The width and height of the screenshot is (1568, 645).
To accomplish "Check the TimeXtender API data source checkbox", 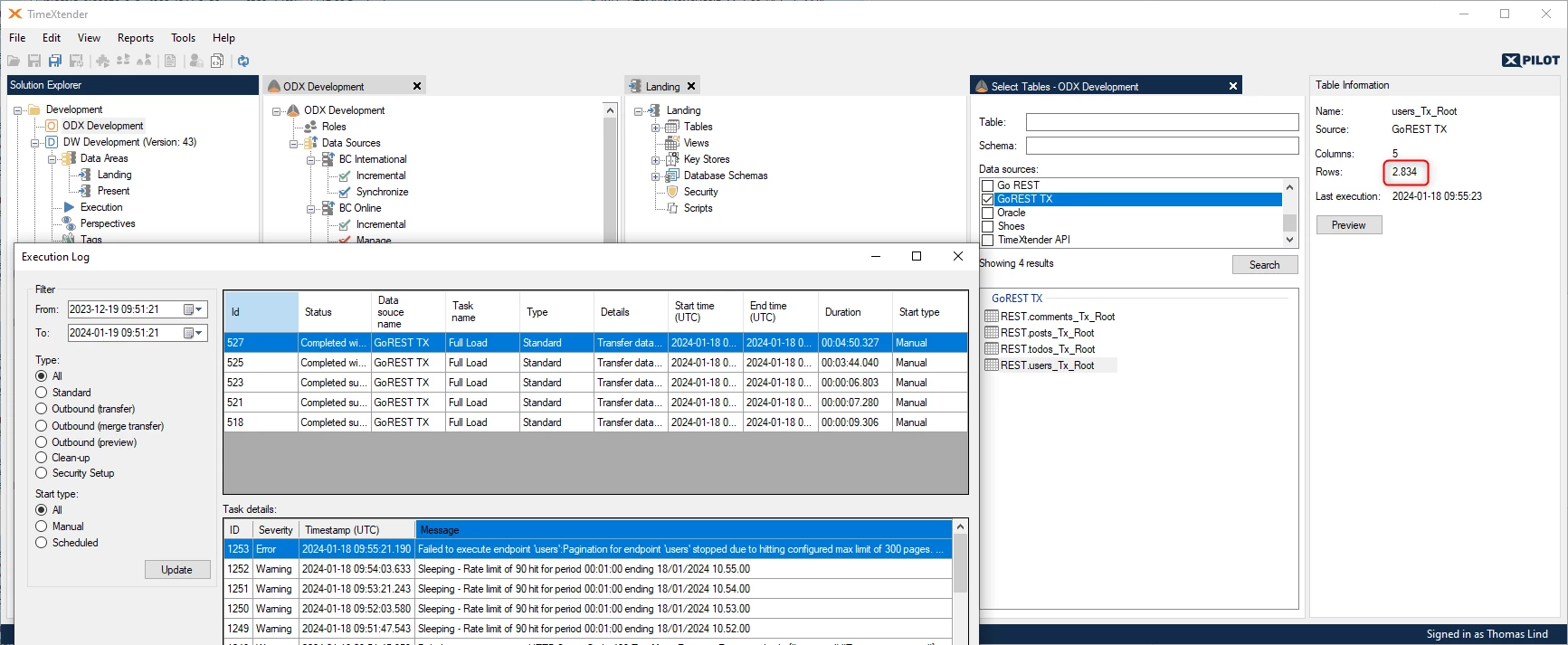I will [x=988, y=241].
